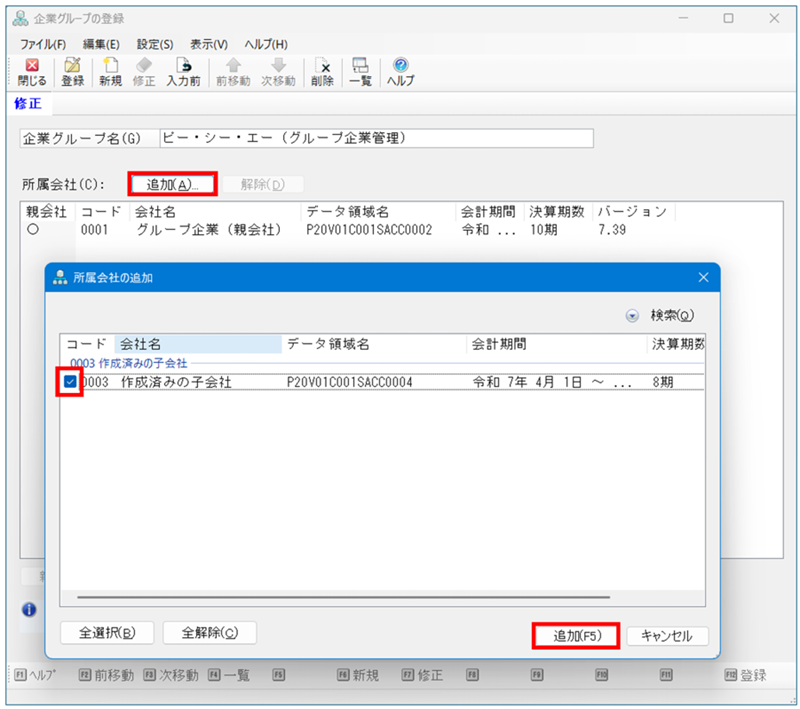
Task: Click the F2 前移動 function key
Action: click(x=106, y=675)
